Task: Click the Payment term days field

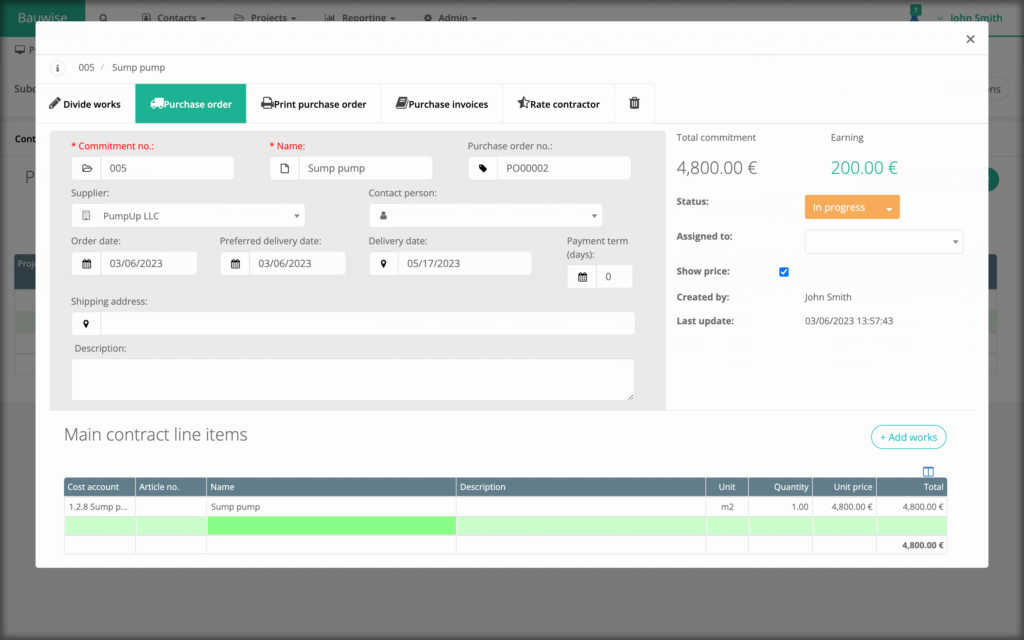Action: pyautogui.click(x=615, y=277)
